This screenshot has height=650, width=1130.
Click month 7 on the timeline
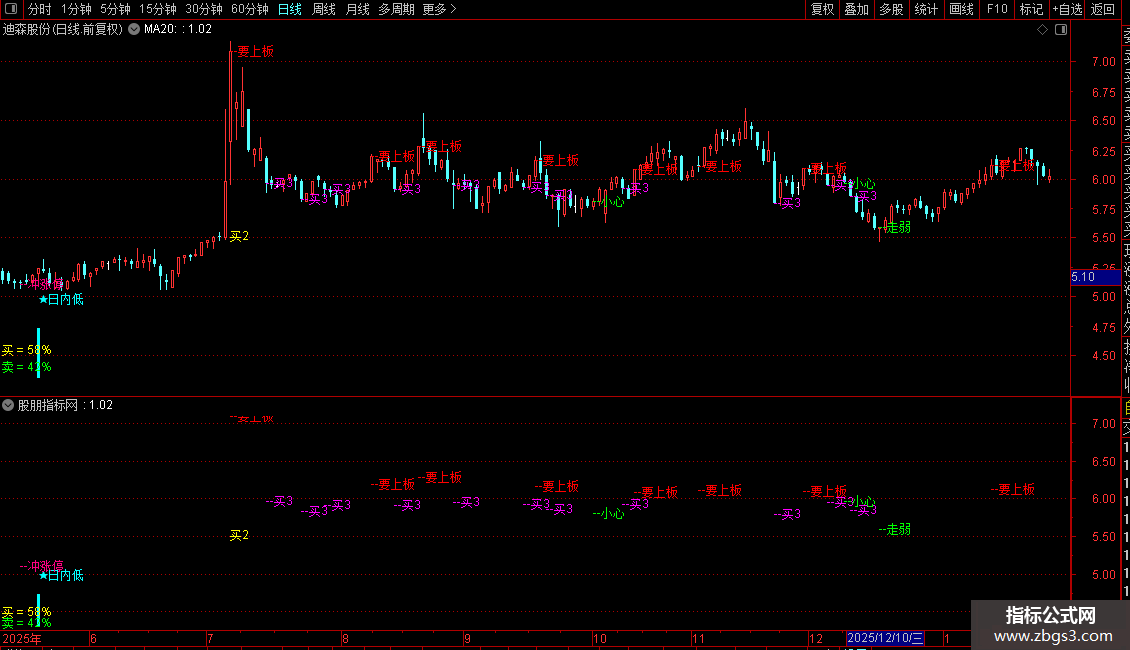210,638
